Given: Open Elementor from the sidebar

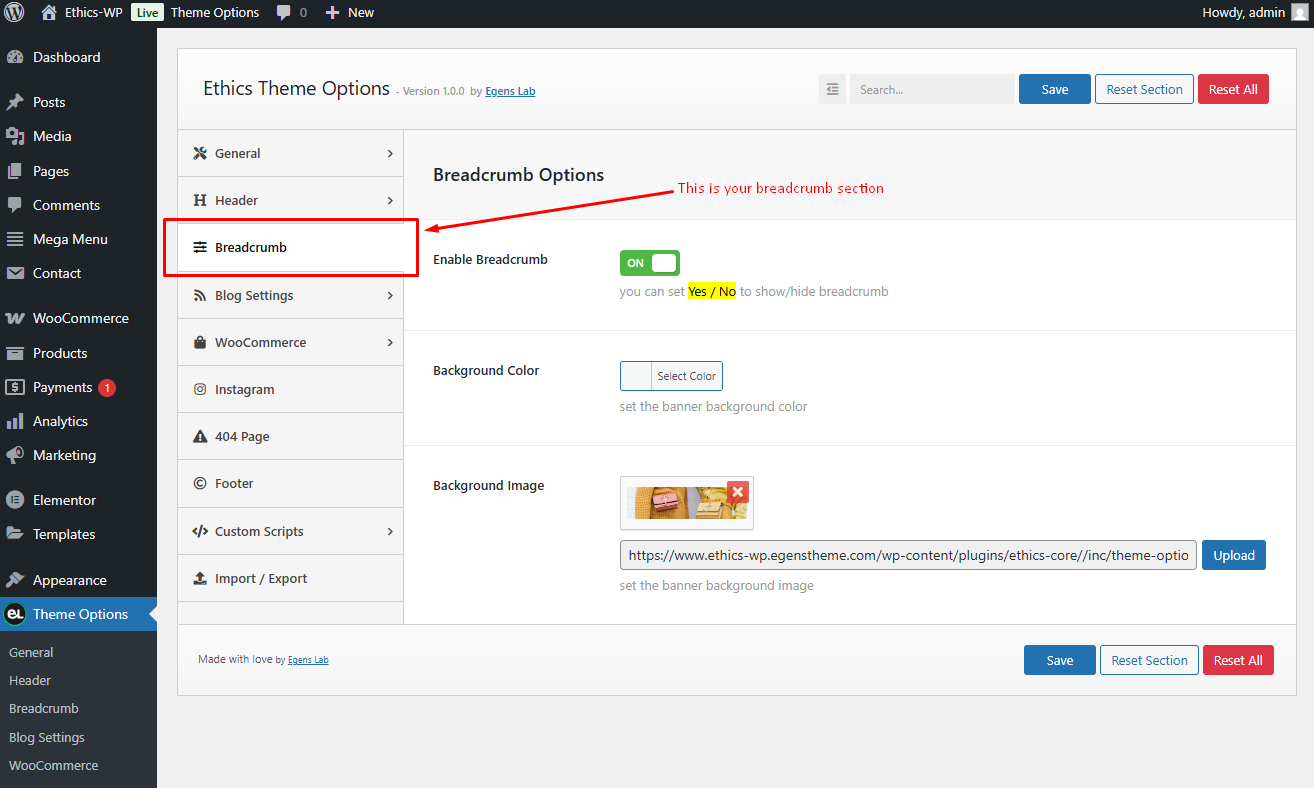Looking at the screenshot, I should 64,500.
